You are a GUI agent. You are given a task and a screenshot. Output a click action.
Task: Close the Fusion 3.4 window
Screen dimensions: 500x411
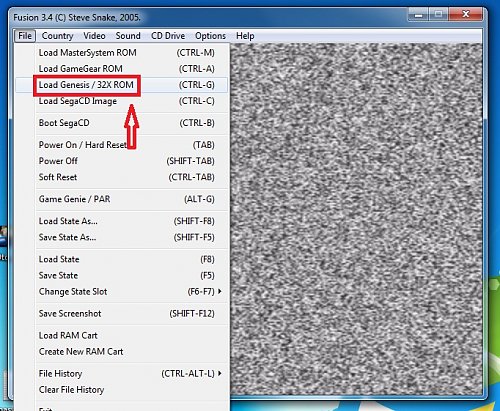pos(466,14)
